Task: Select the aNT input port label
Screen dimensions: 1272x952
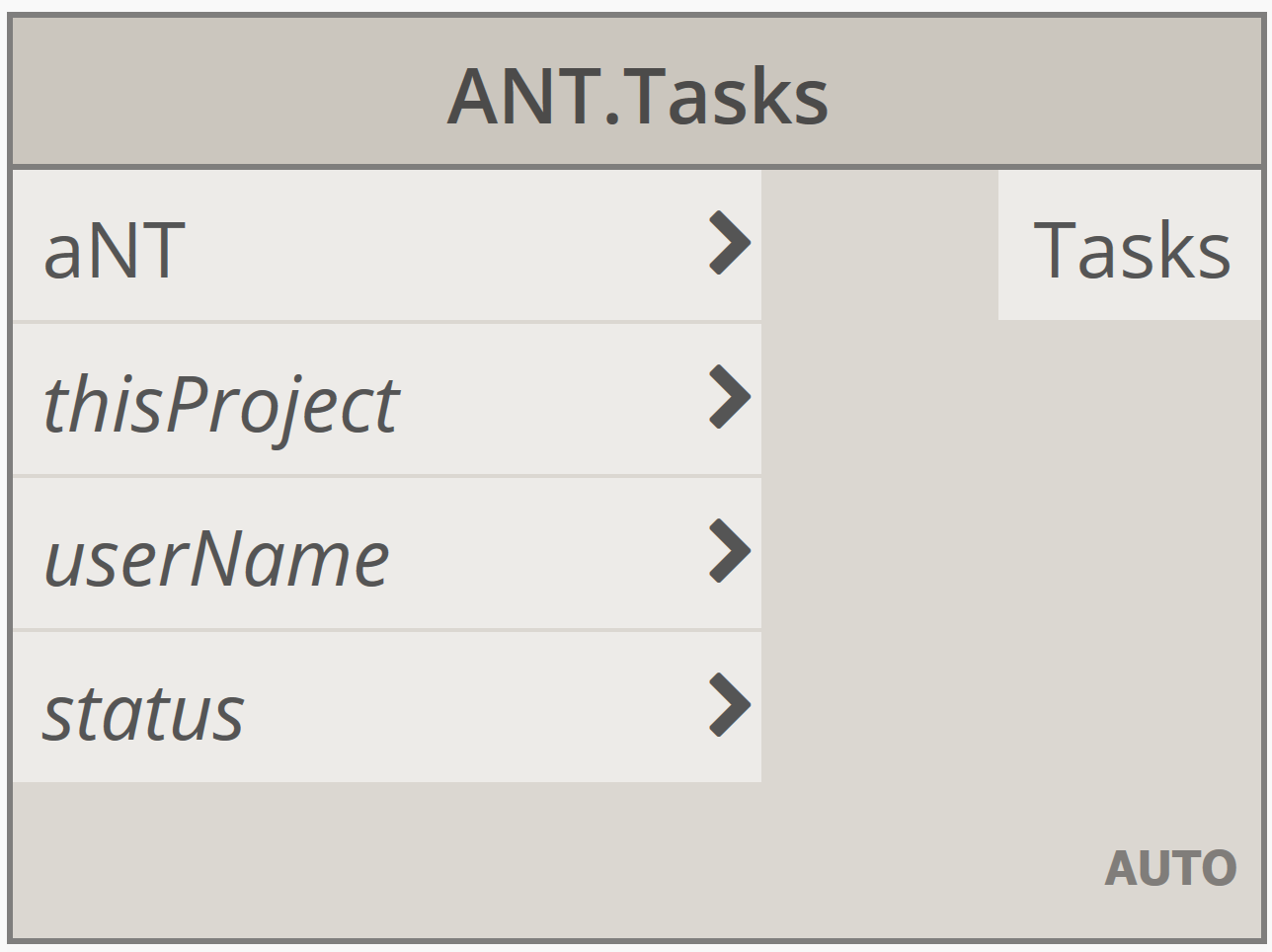Action: coord(115,250)
